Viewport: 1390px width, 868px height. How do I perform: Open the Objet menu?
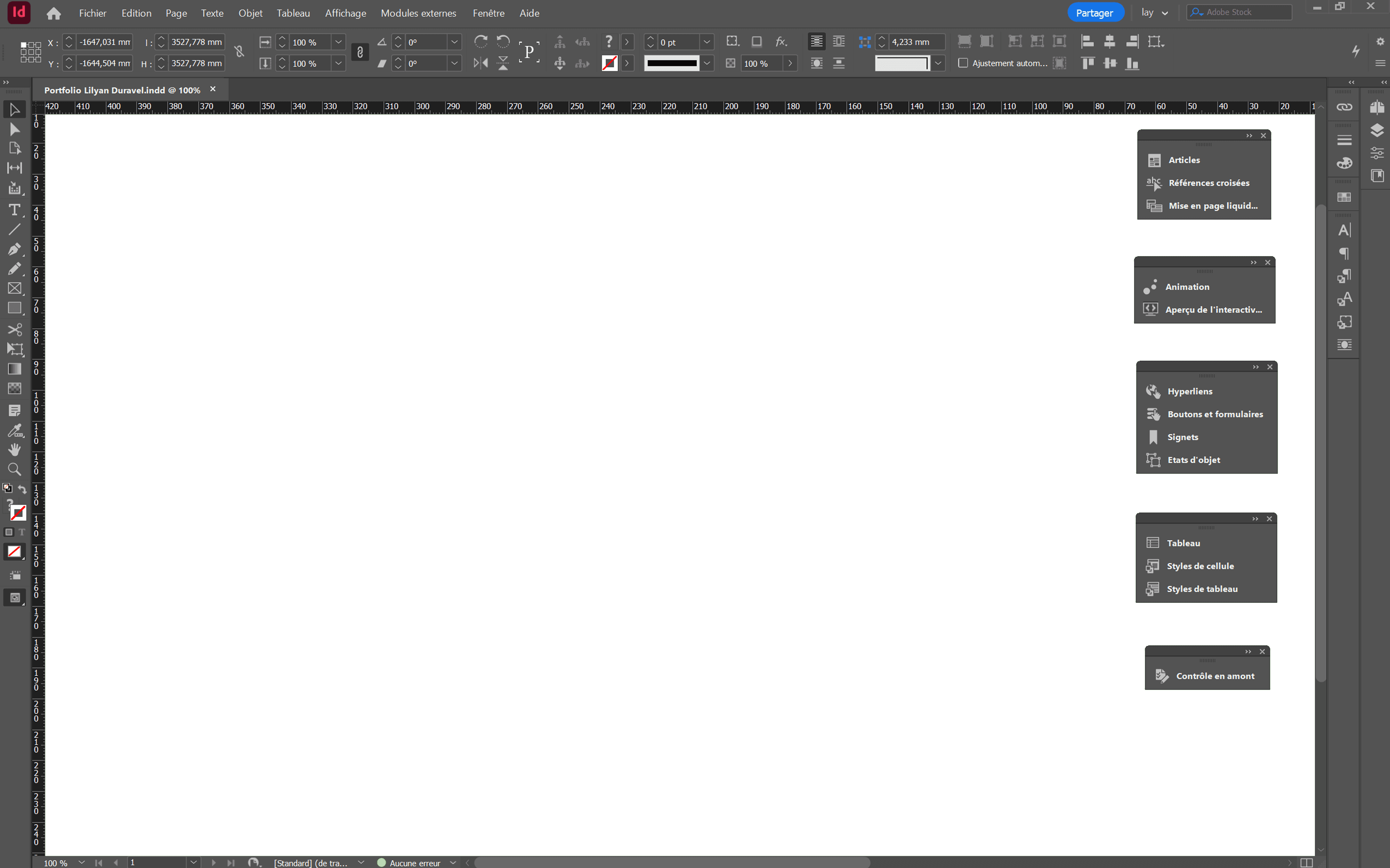250,13
